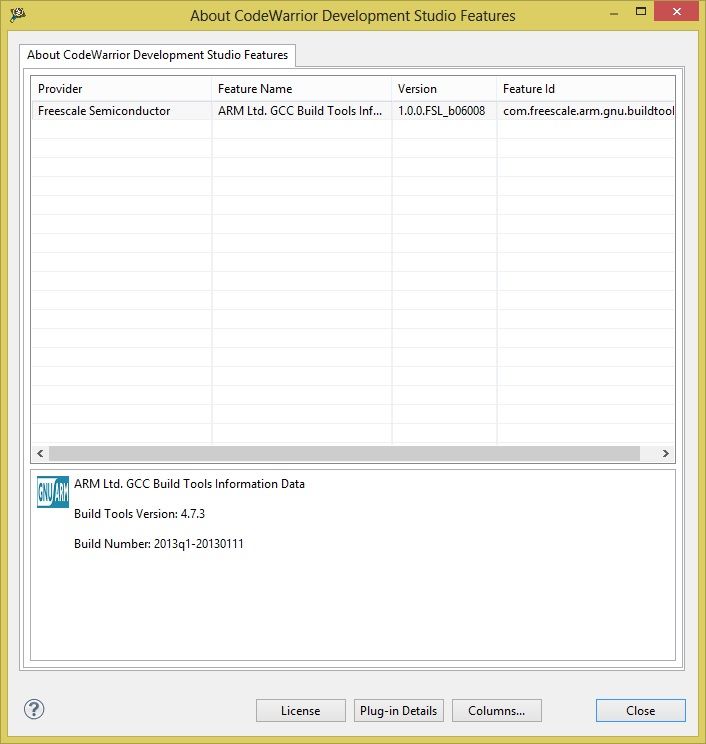Select the About CodeWarrior Development Studio Features tab
This screenshot has height=744, width=706.
158,55
